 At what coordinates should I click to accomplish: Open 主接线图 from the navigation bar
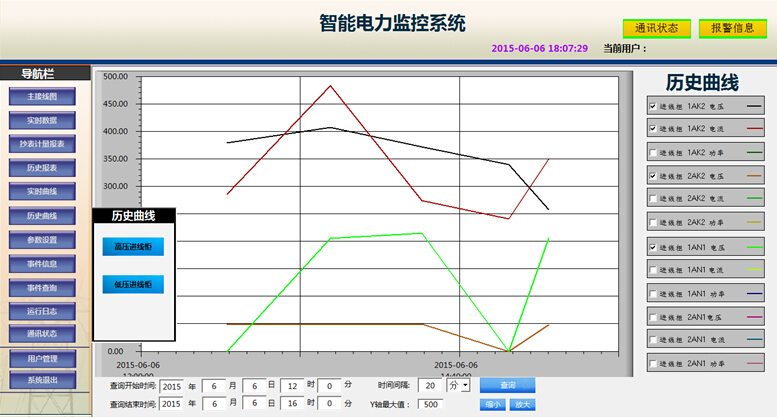[x=43, y=97]
